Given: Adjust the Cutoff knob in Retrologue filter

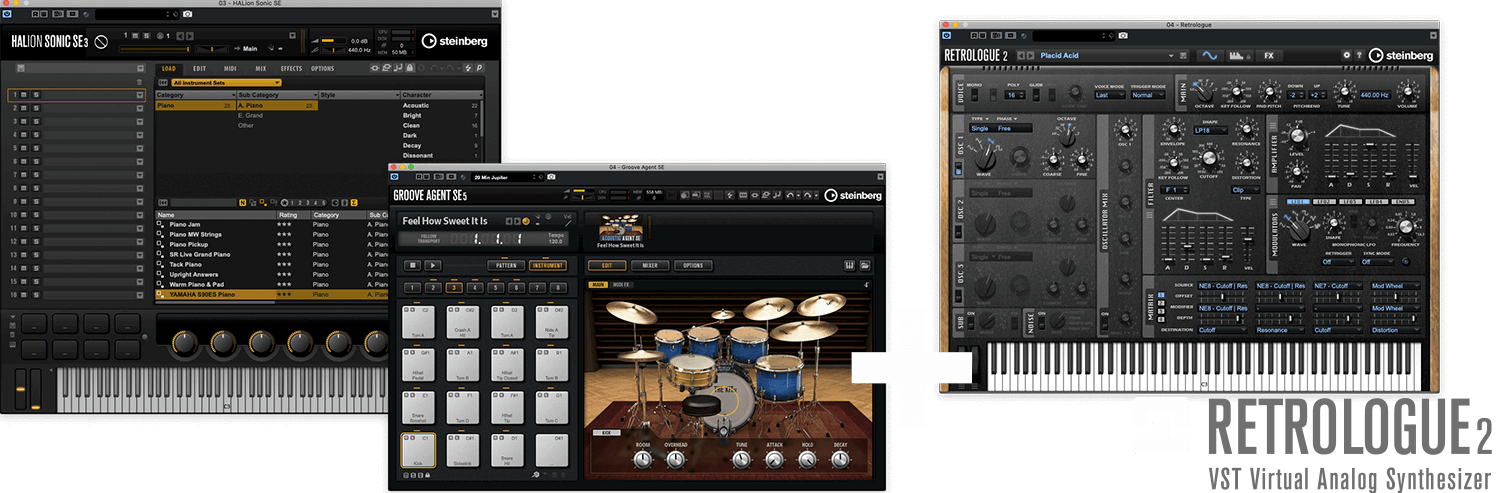Looking at the screenshot, I should click(x=1208, y=158).
